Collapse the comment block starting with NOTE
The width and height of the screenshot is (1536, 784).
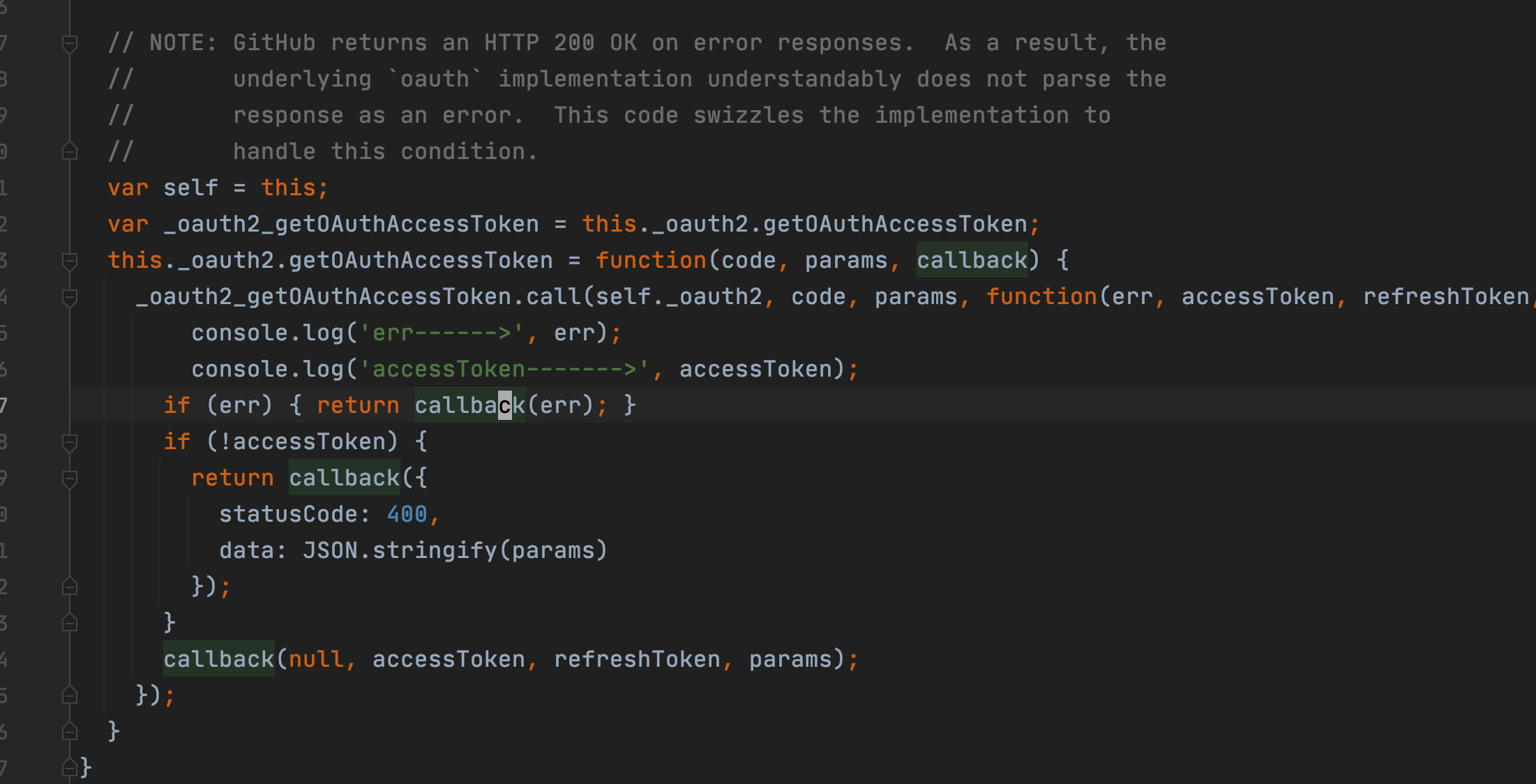coord(70,43)
